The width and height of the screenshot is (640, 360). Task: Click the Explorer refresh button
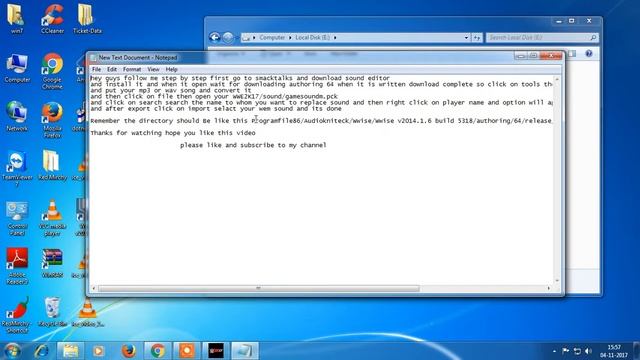coord(477,38)
